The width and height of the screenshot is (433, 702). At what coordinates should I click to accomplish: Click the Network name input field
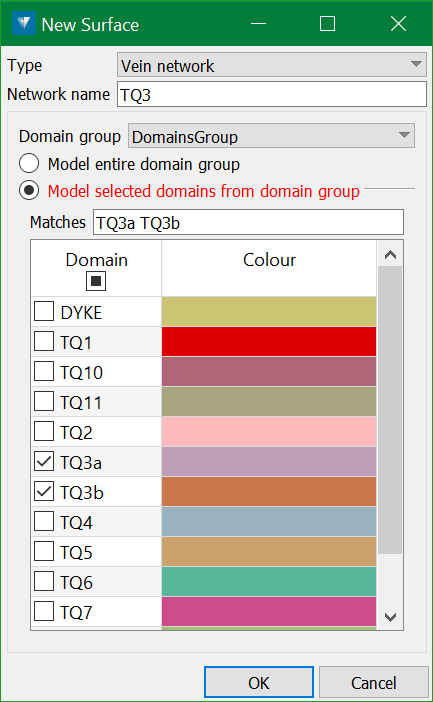click(x=272, y=94)
